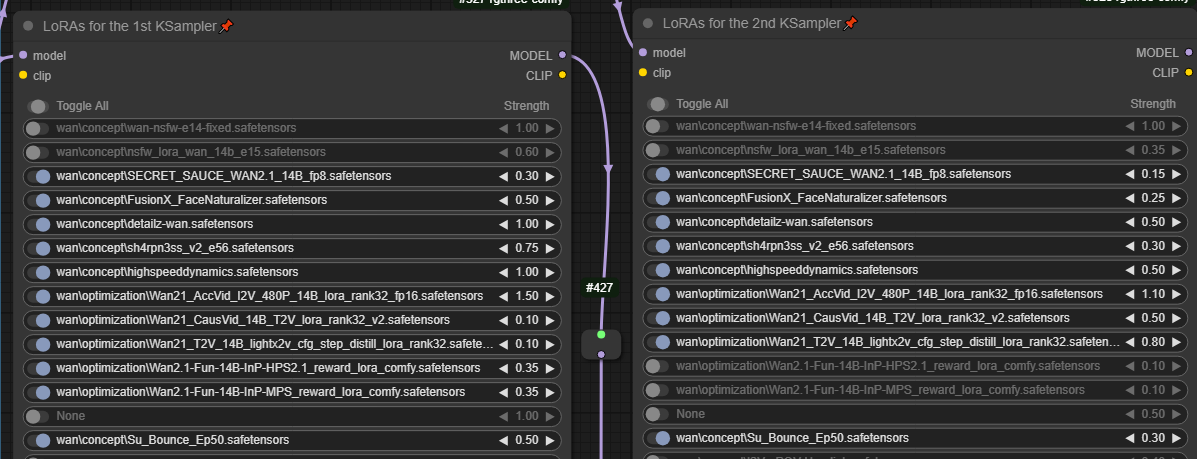Decrease CausVid strength 0.50 in 2nd KSampler
The width and height of the screenshot is (1197, 459).
(x=1131, y=318)
